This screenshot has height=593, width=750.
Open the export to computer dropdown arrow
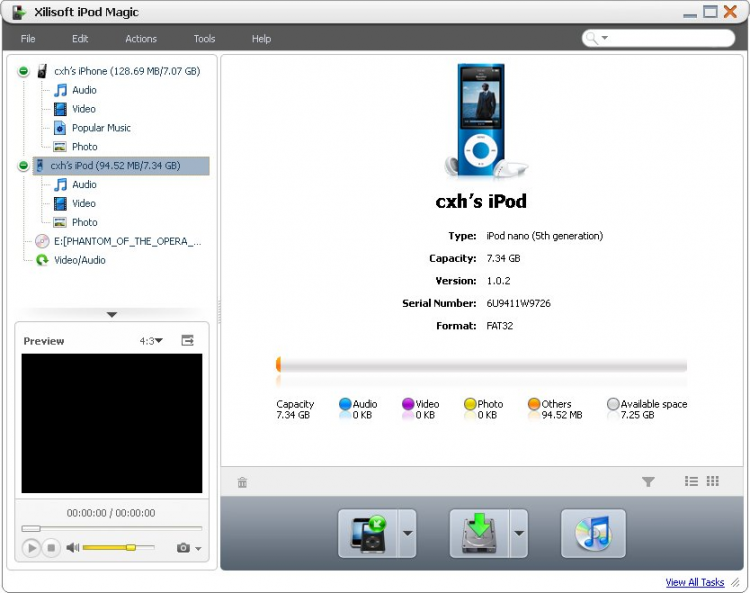pos(519,533)
